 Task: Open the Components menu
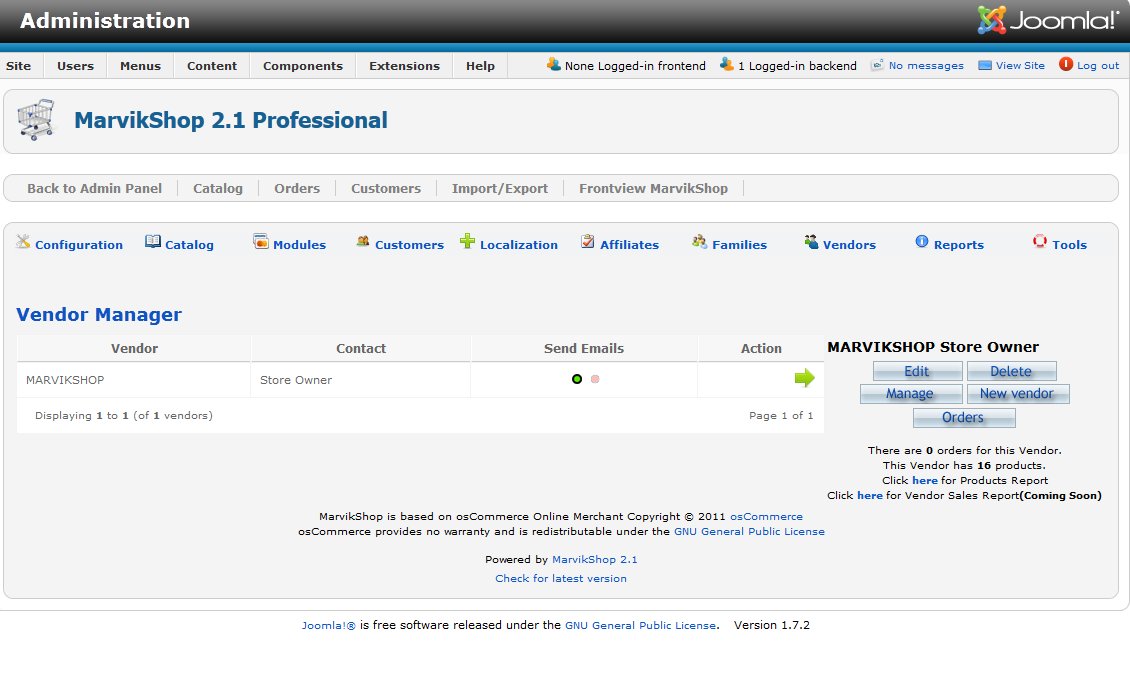tap(303, 66)
